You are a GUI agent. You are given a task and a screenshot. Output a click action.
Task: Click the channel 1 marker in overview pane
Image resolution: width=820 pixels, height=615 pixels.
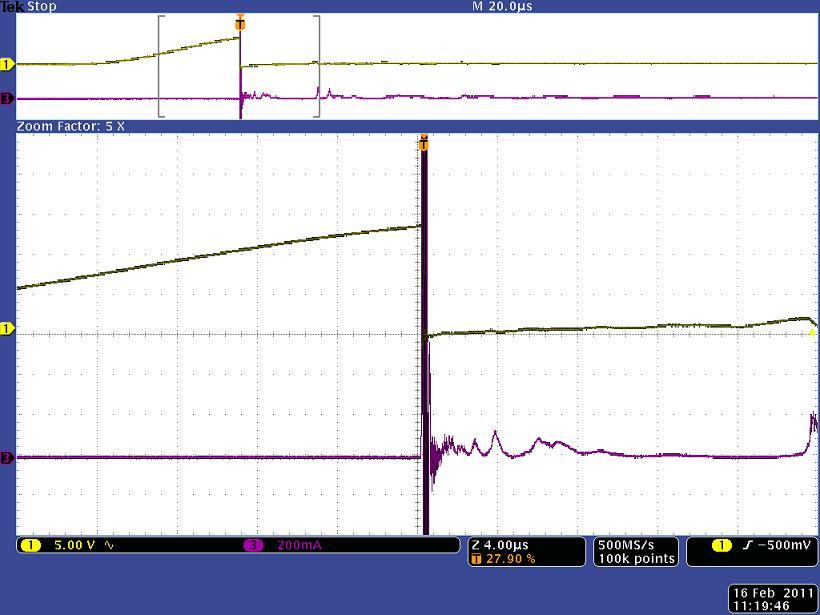click(x=7, y=64)
